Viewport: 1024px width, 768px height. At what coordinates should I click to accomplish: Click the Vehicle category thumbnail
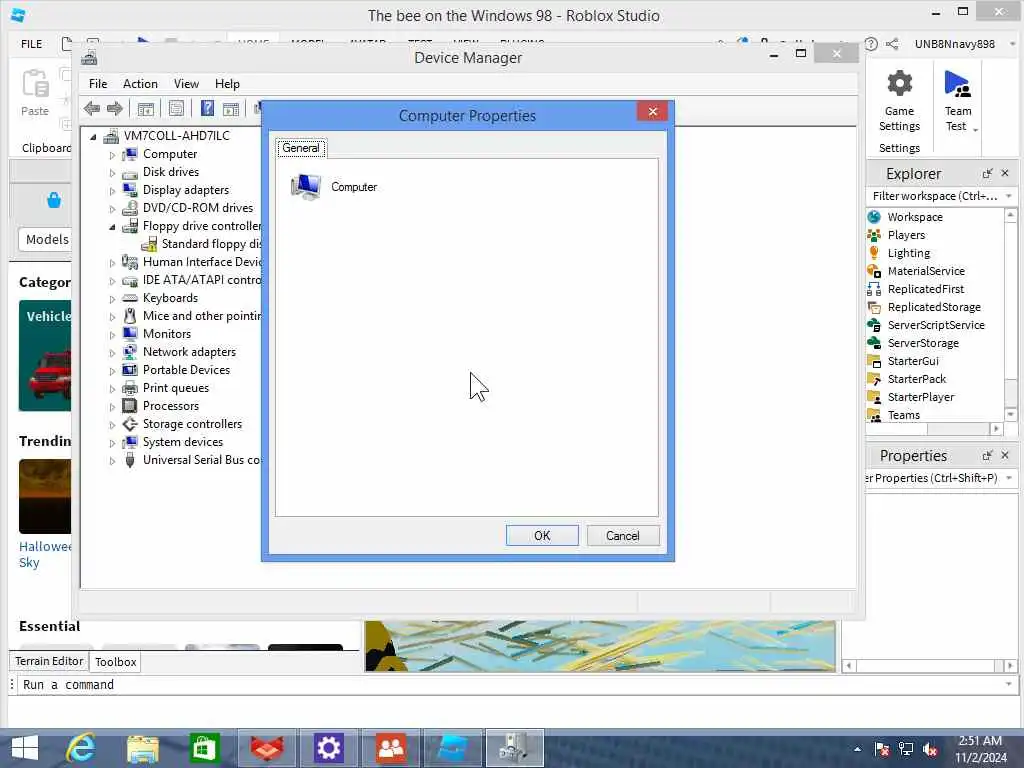coord(45,355)
